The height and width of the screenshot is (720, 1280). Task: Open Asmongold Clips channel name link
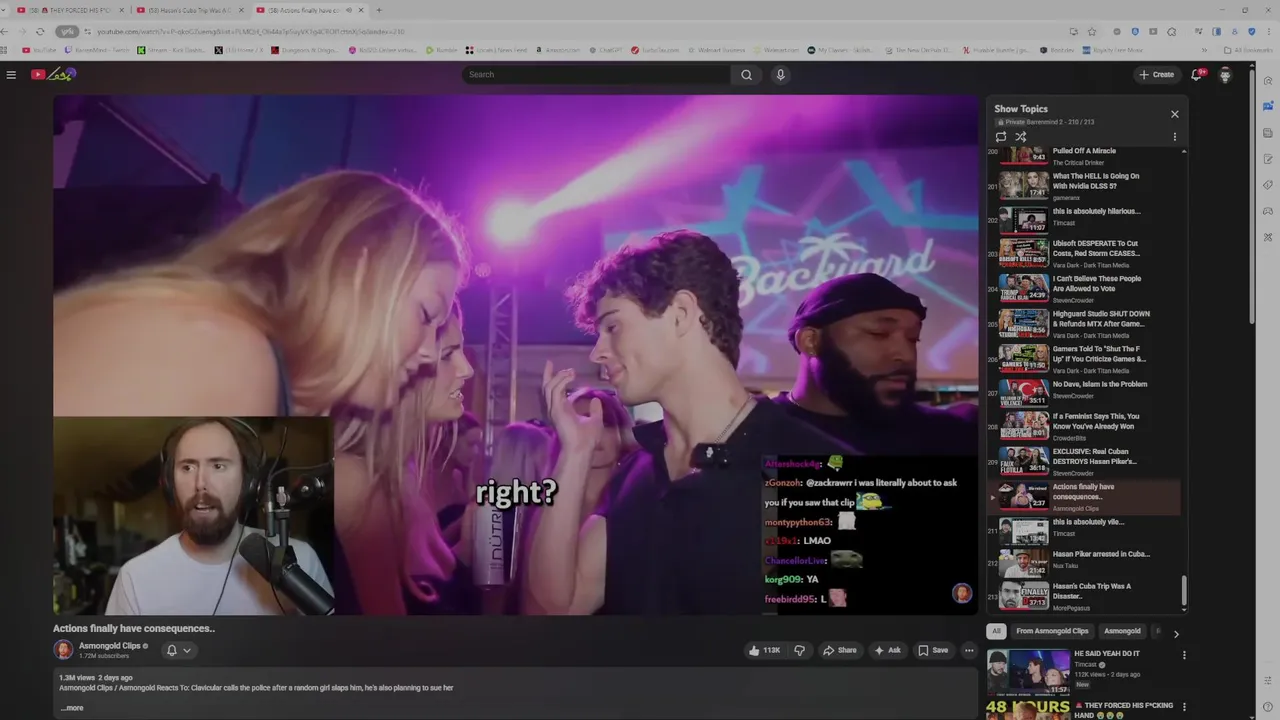110,646
